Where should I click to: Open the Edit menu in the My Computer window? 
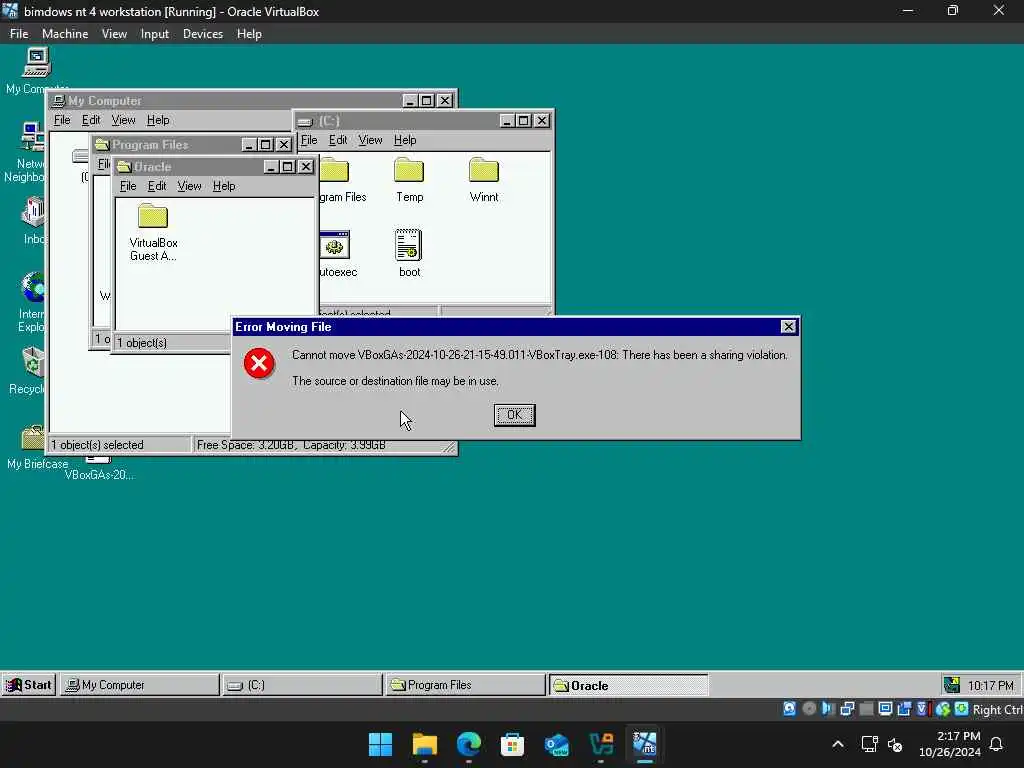[91, 120]
